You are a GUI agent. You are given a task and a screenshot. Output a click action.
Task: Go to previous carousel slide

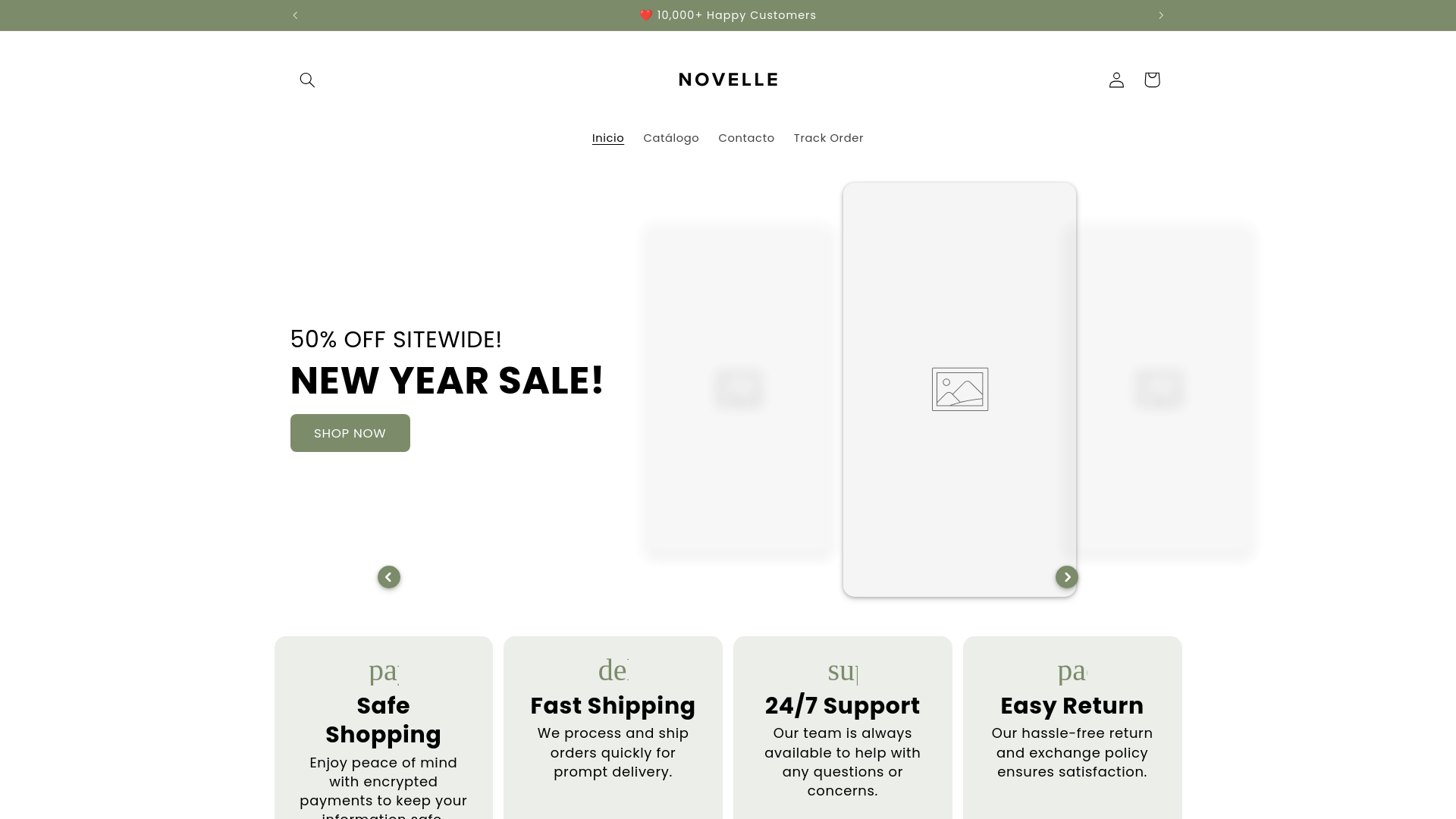389,577
